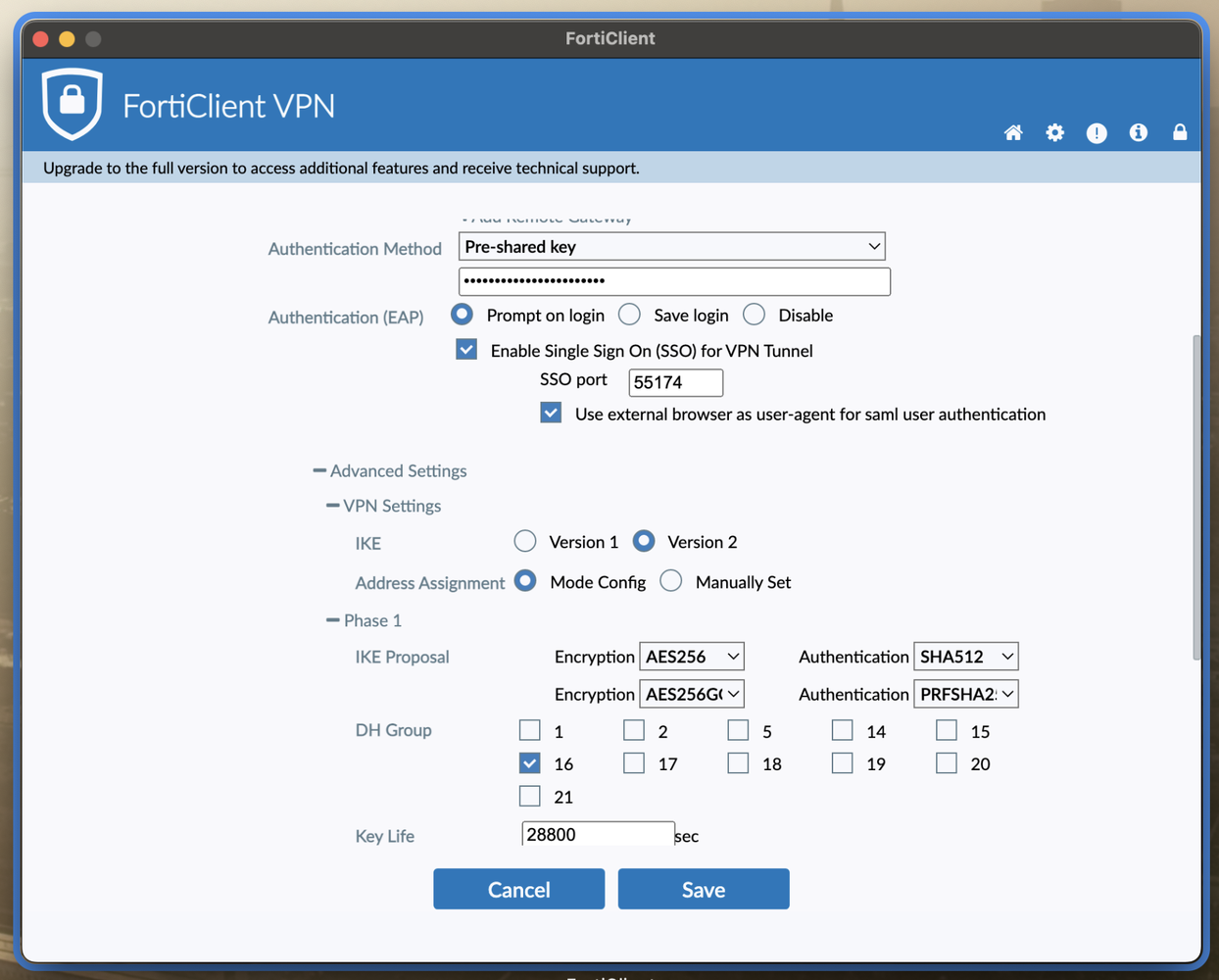Toggle Enable Single Sign On checkbox
The width and height of the screenshot is (1219, 980).
(x=466, y=350)
